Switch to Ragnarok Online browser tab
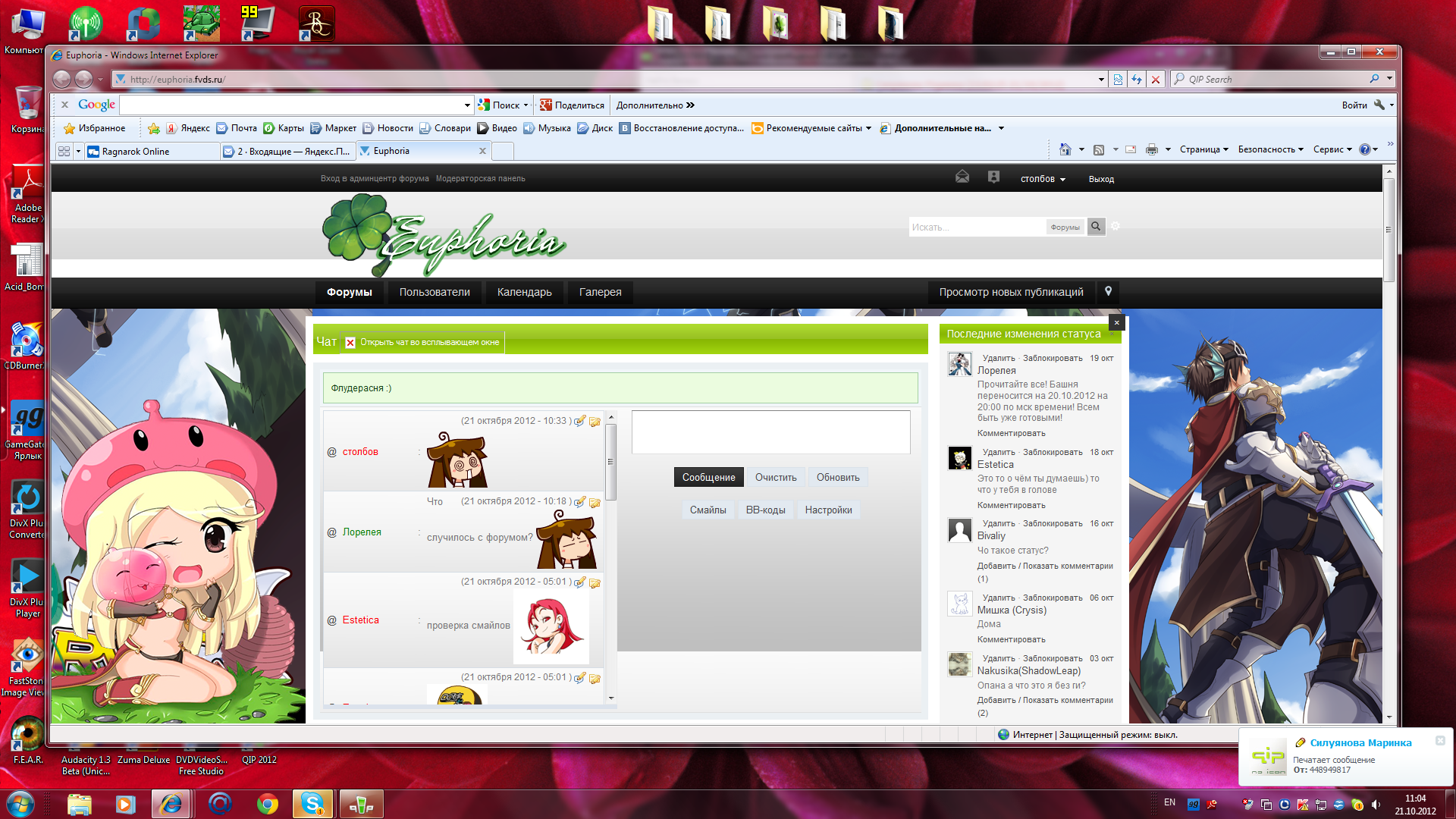Viewport: 1456px width, 819px height. [x=152, y=152]
